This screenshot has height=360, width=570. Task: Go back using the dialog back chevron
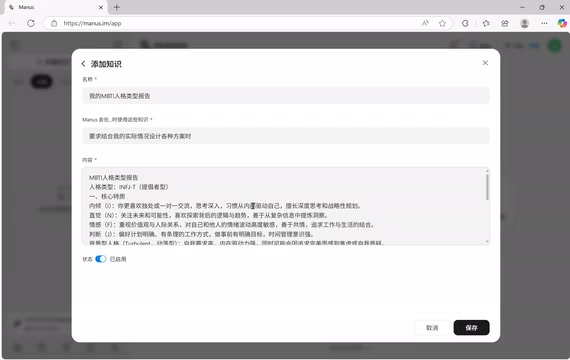(x=84, y=64)
